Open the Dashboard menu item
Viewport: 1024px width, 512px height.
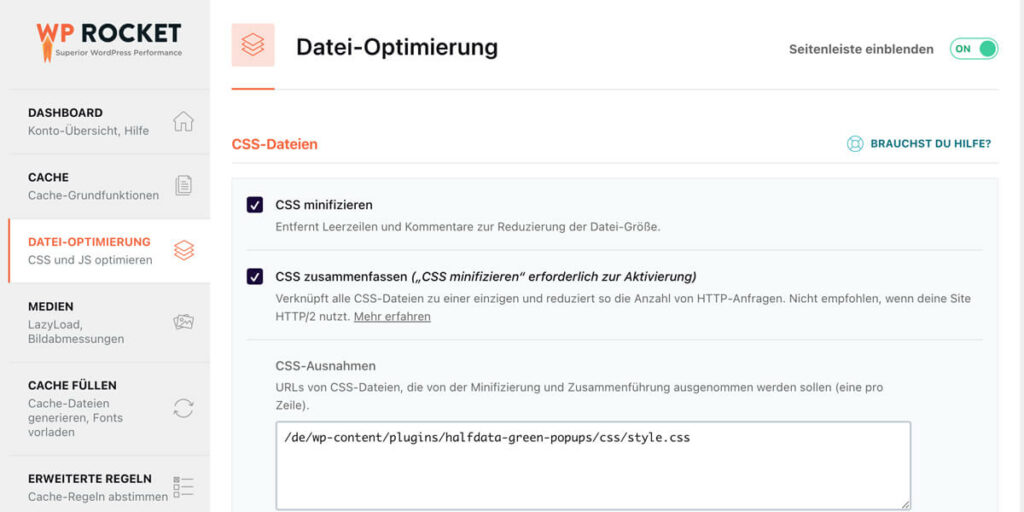pyautogui.click(x=109, y=121)
